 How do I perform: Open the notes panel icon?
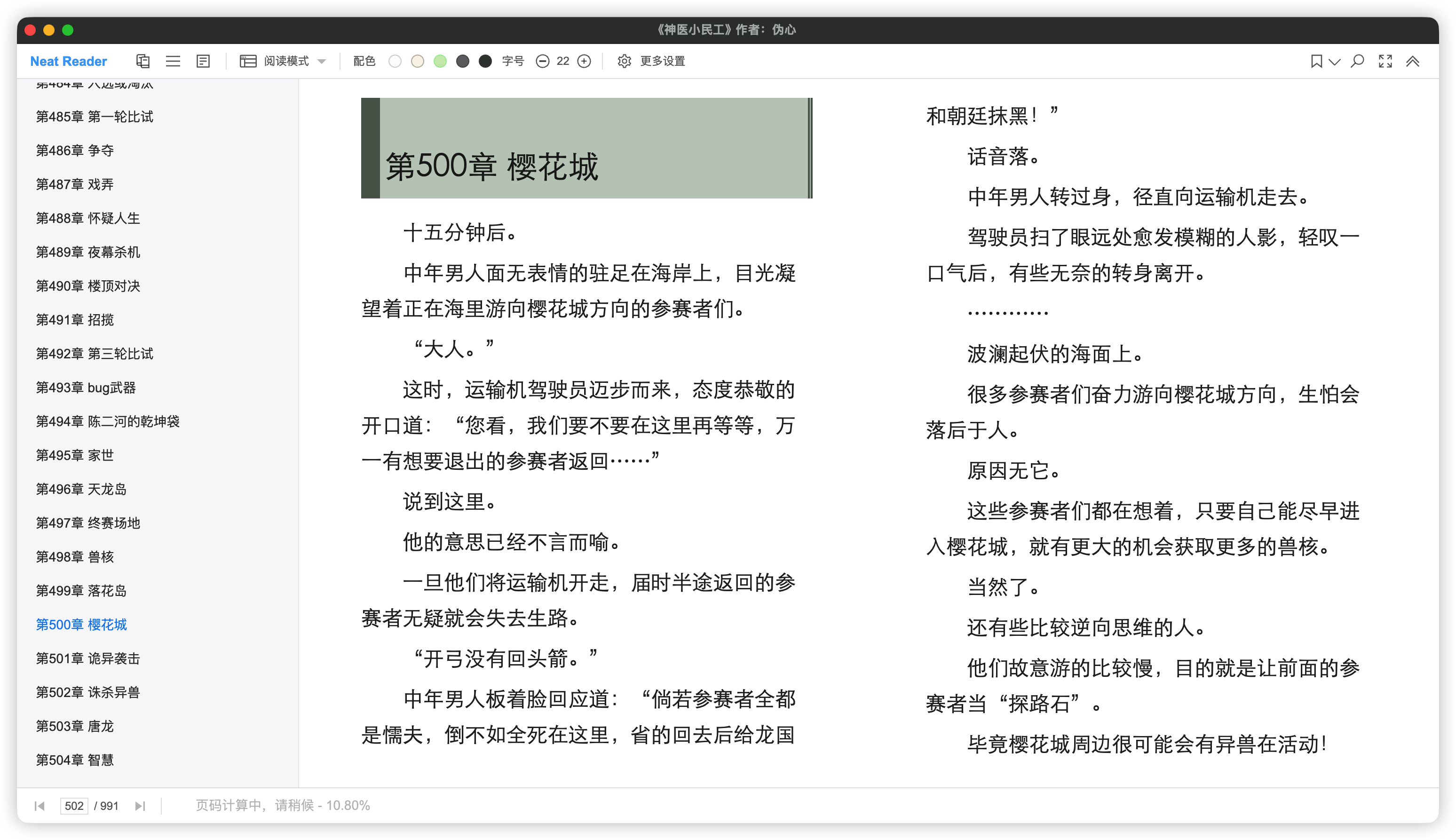(x=203, y=61)
